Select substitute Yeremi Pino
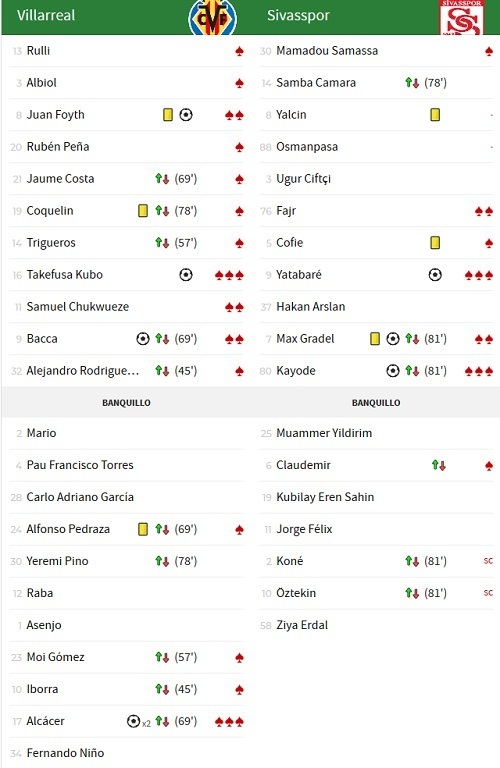Viewport: 500px width, 768px height. [x=57, y=561]
